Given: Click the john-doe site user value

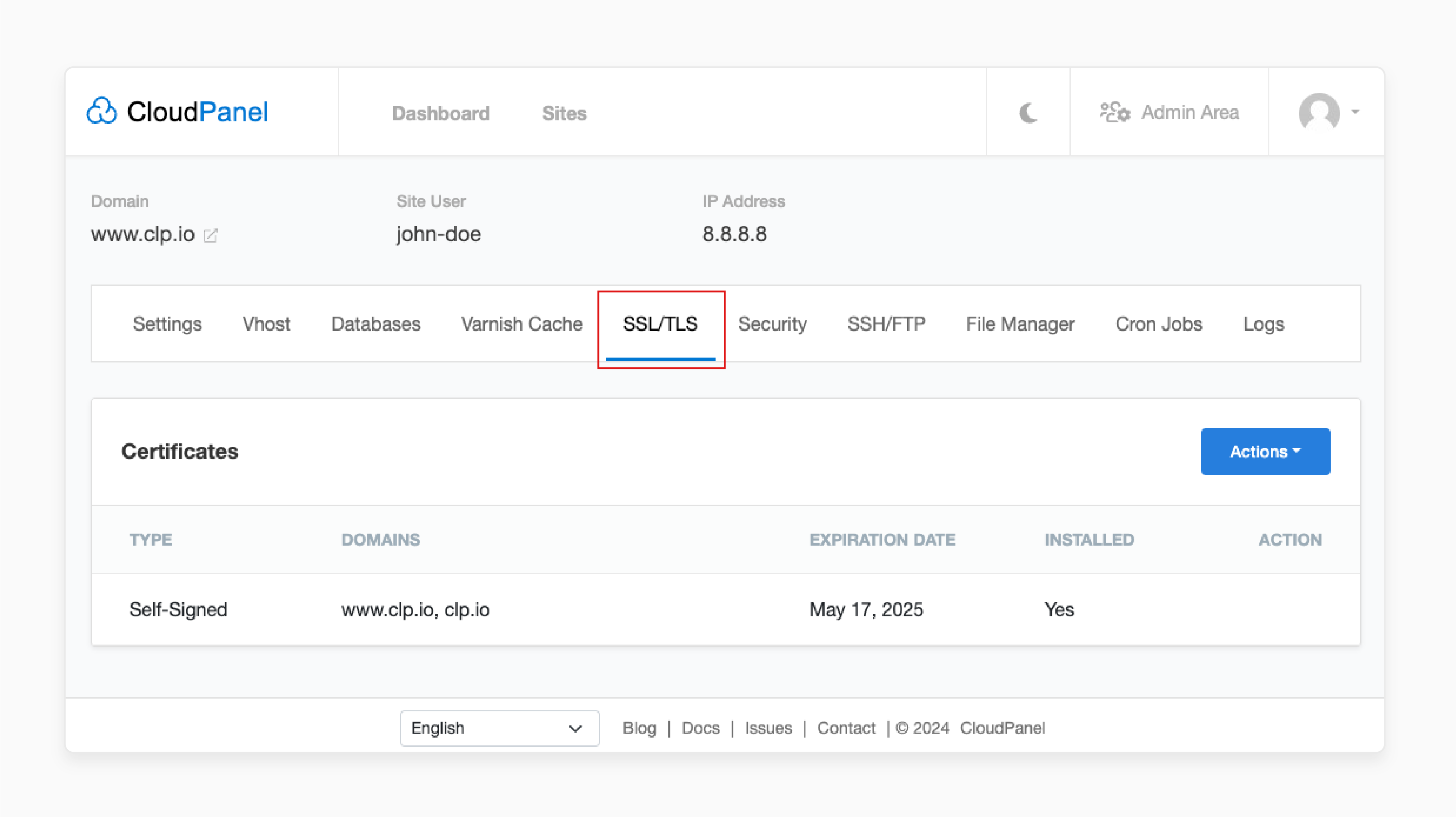Looking at the screenshot, I should click(439, 234).
